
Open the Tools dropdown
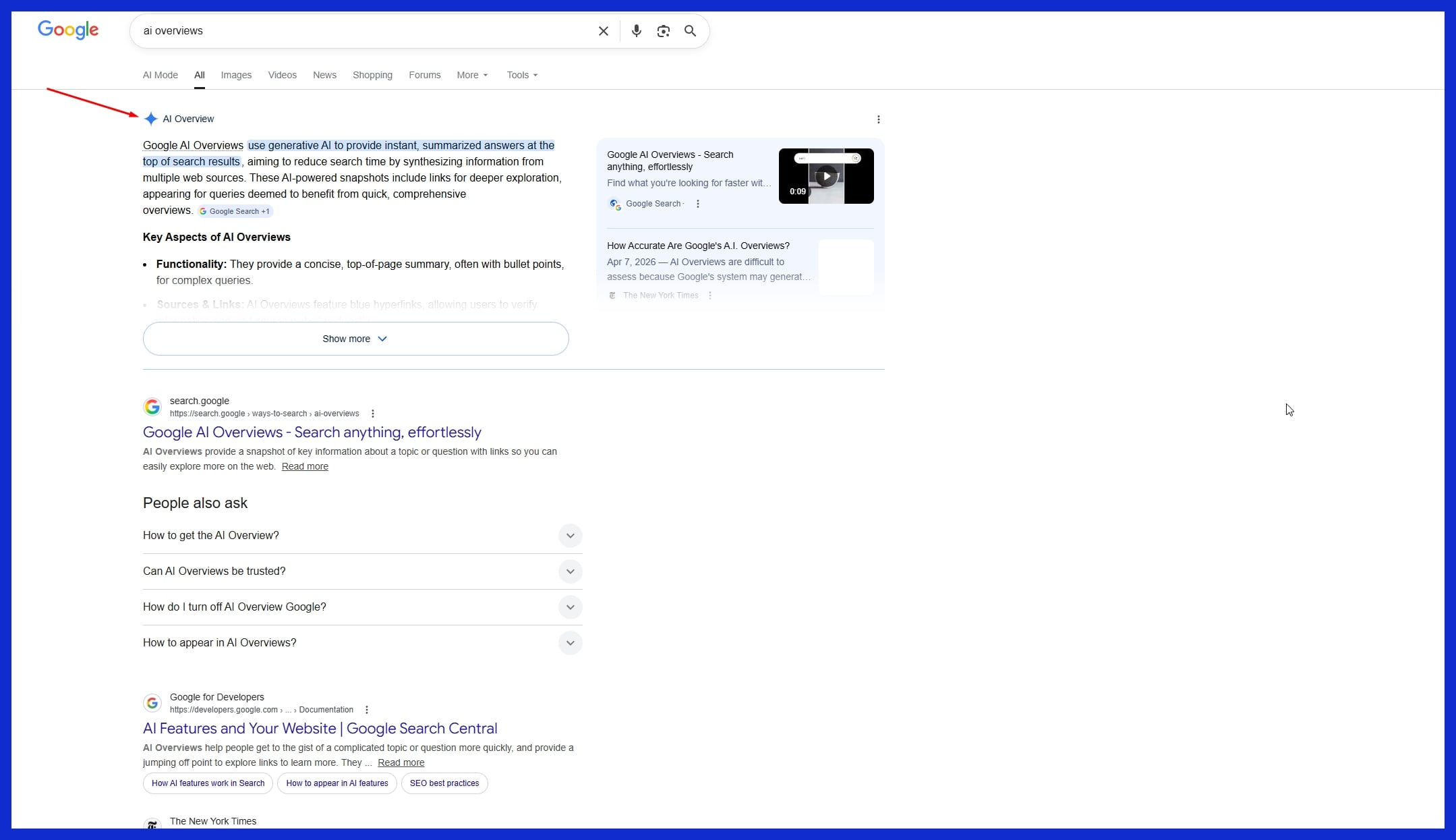[521, 75]
